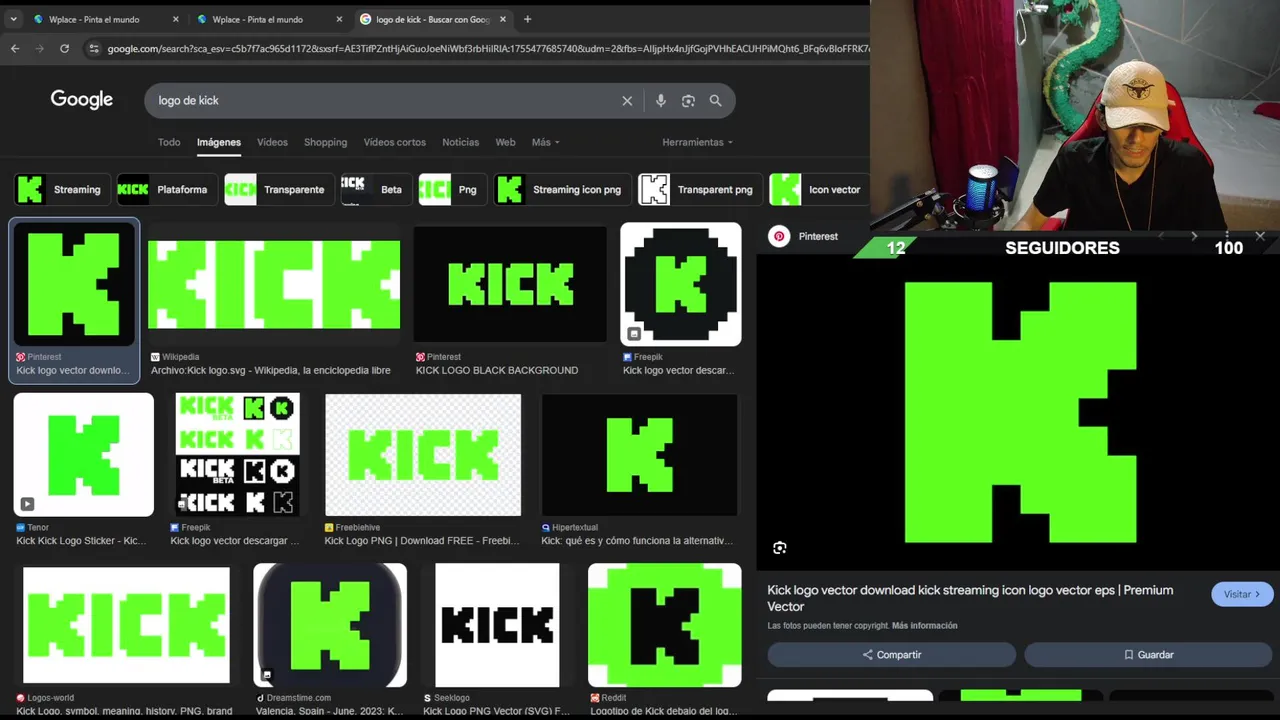Screen dimensions: 1280x720
Task: Visit the source page with Visitar button
Action: tap(1242, 594)
